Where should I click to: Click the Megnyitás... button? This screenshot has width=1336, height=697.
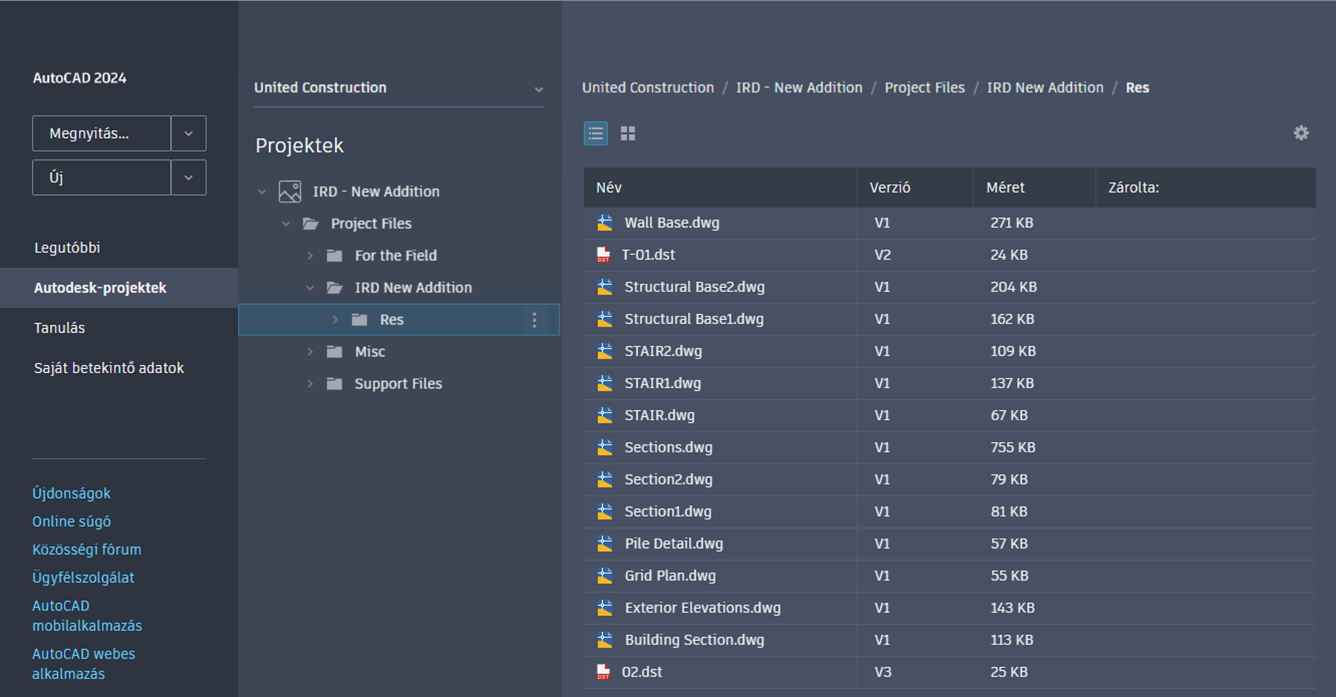click(102, 133)
